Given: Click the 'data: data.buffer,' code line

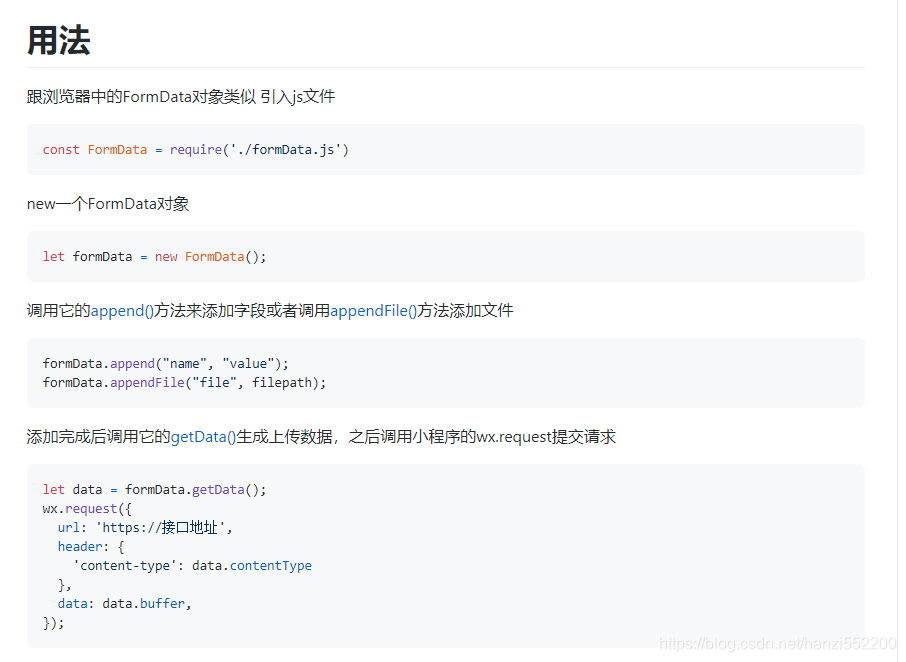Looking at the screenshot, I should tap(124, 604).
